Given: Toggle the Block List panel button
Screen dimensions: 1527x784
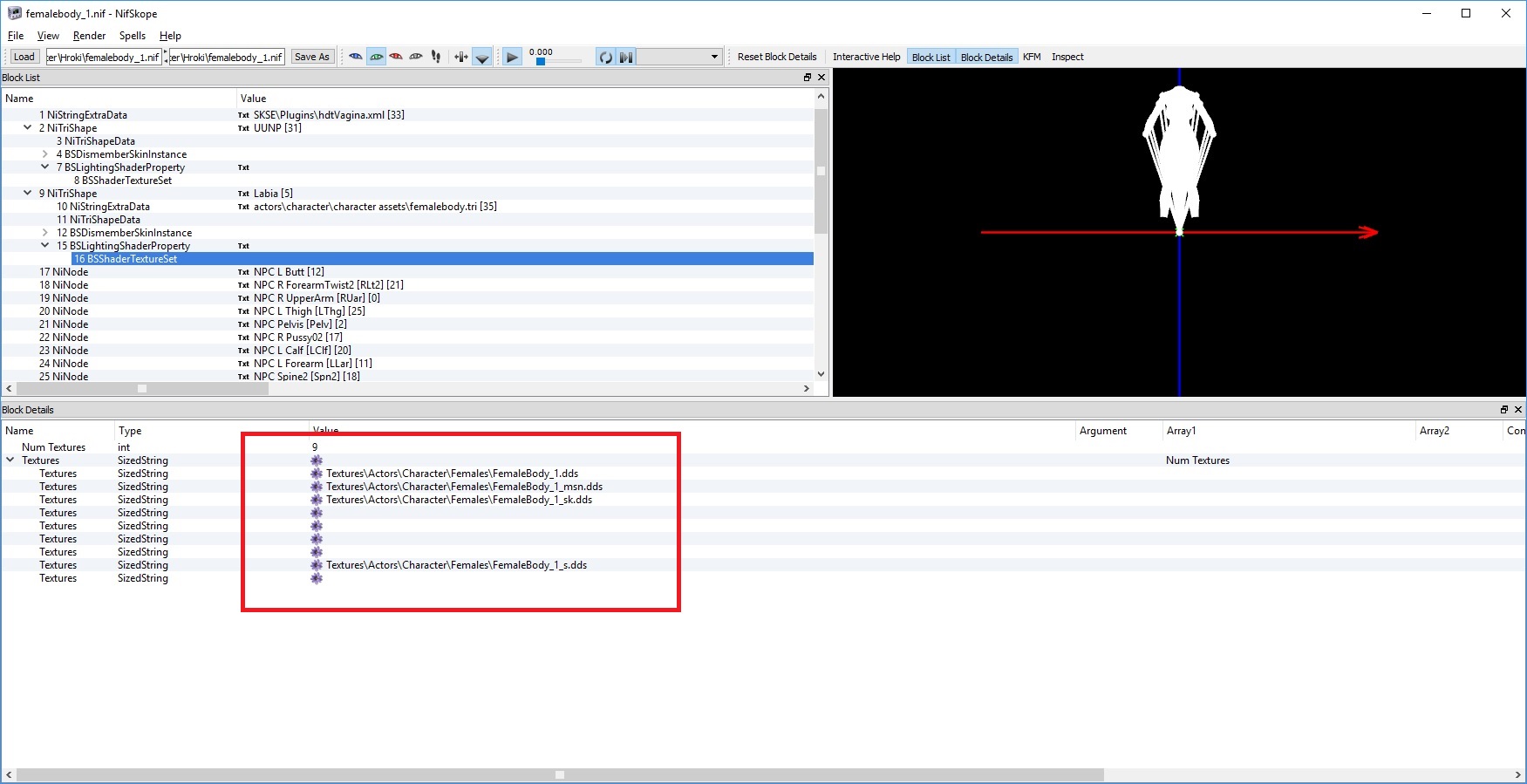Looking at the screenshot, I should pyautogui.click(x=931, y=57).
